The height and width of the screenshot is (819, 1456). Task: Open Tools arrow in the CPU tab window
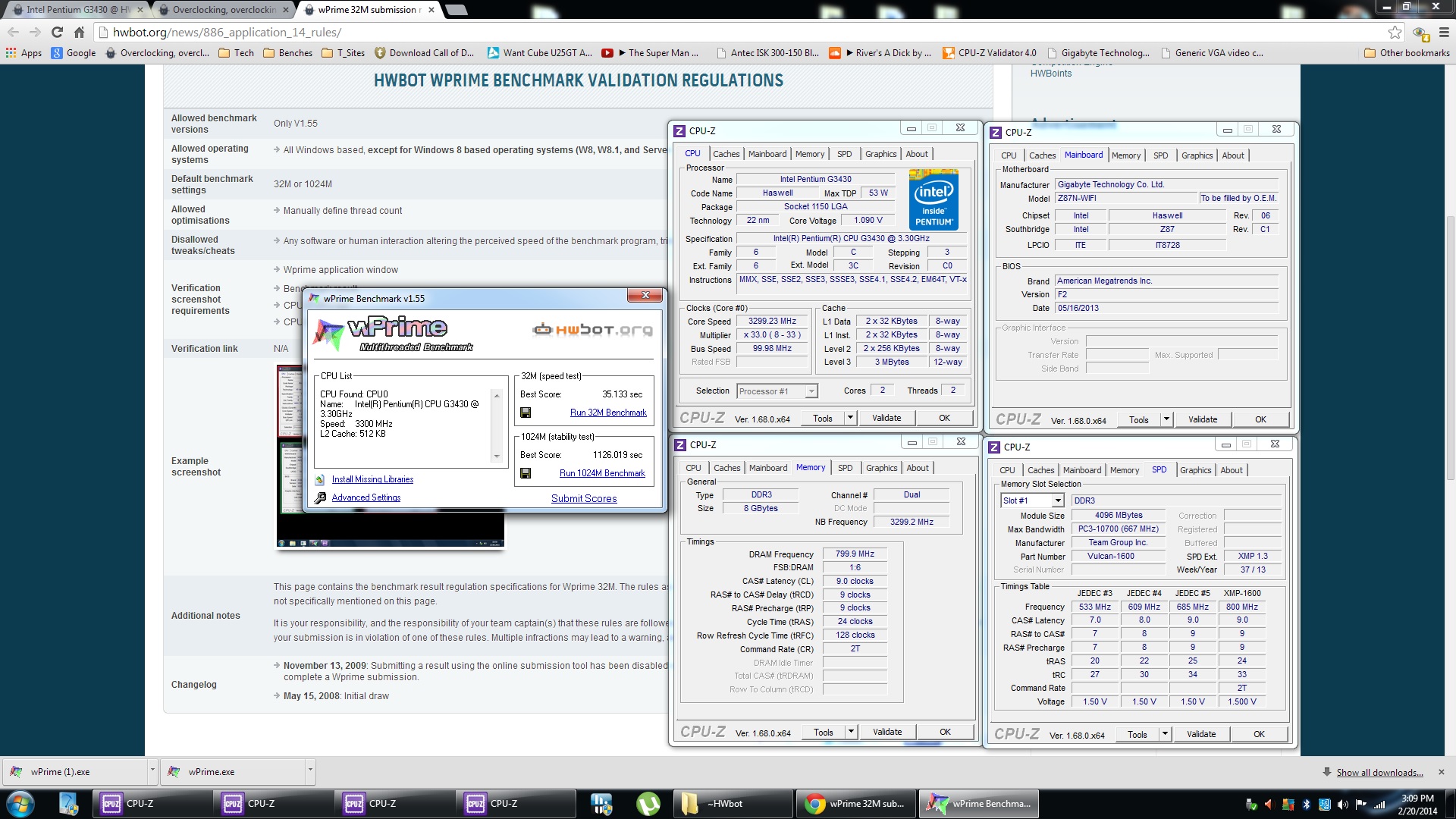tap(850, 418)
